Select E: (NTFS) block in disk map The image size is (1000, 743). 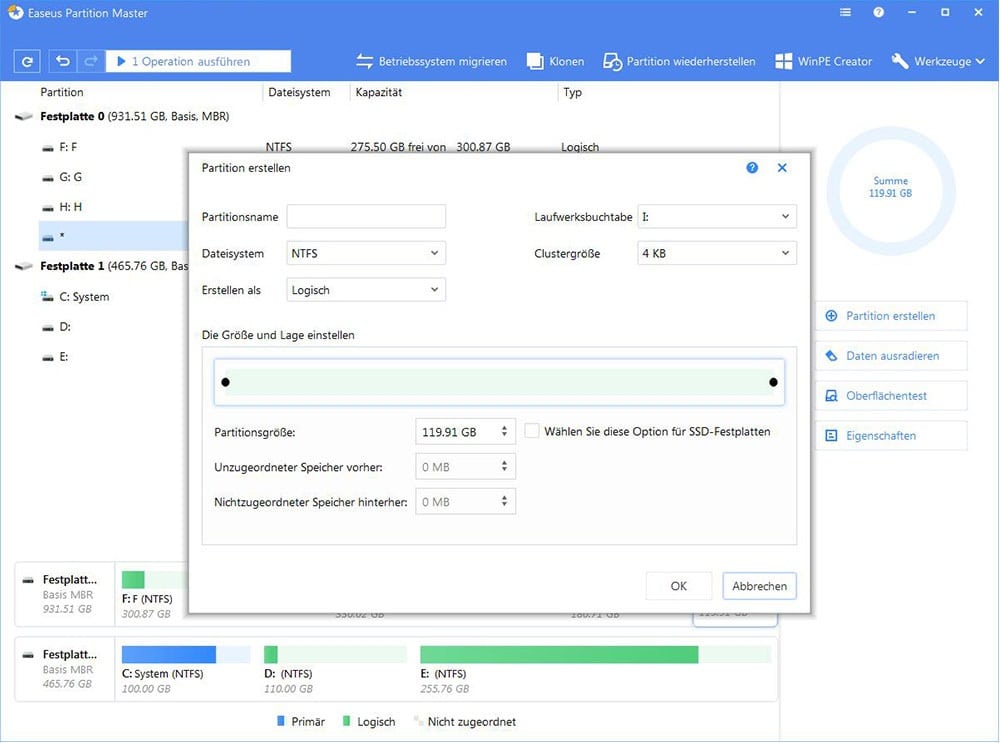pos(596,670)
